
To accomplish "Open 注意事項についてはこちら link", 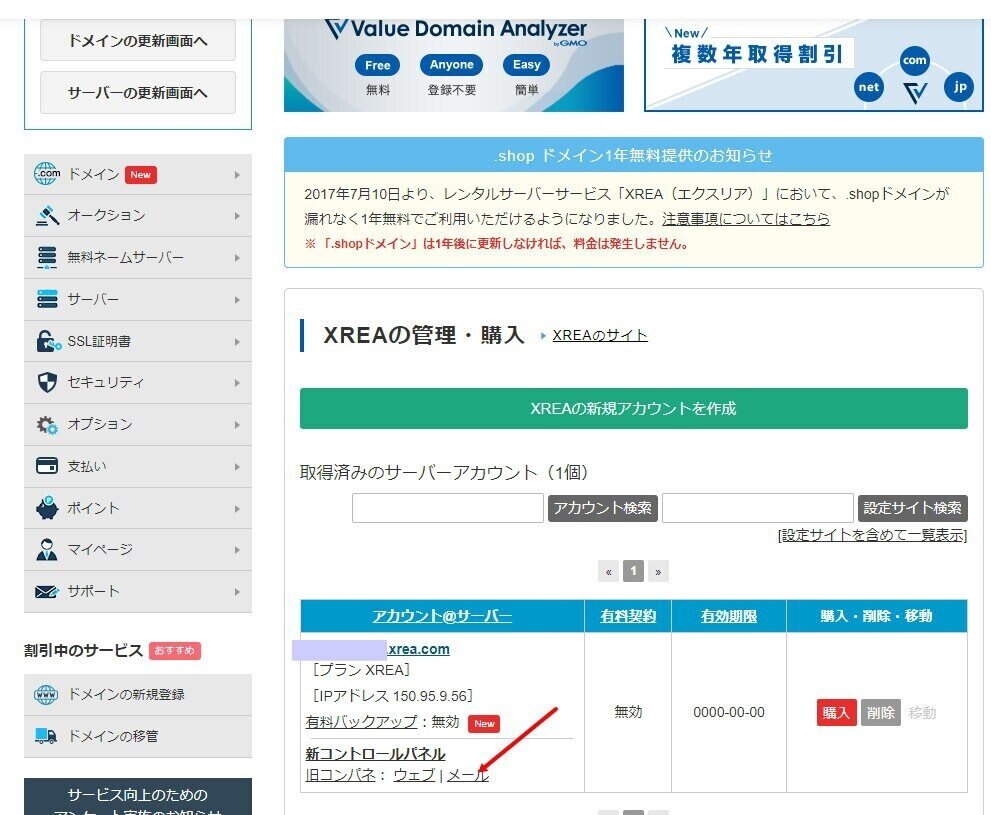I will [x=746, y=219].
